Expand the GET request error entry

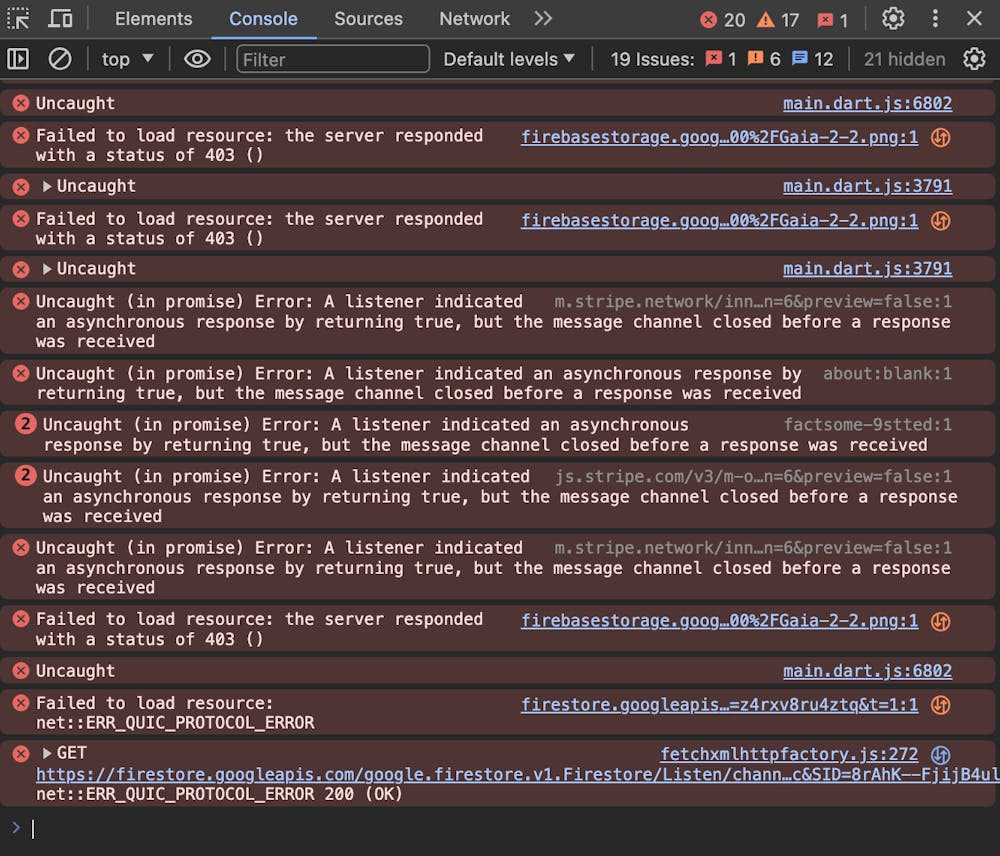tap(47, 753)
